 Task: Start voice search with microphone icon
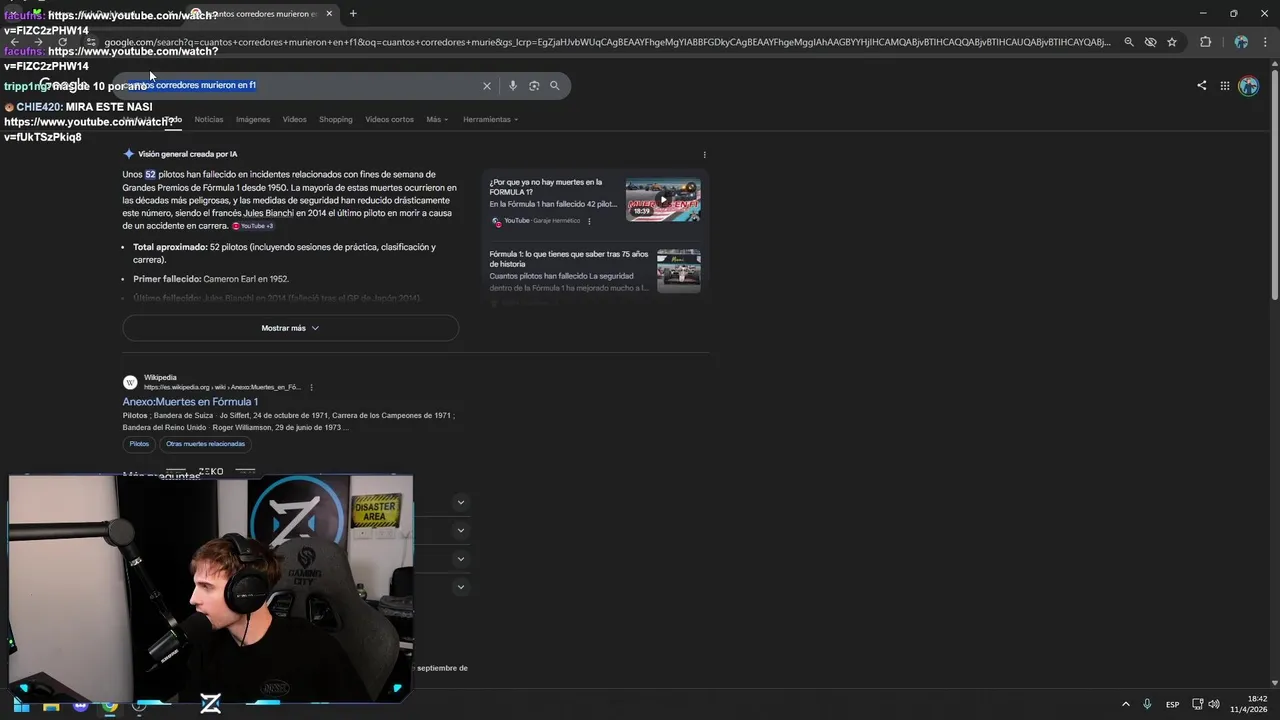tap(513, 86)
